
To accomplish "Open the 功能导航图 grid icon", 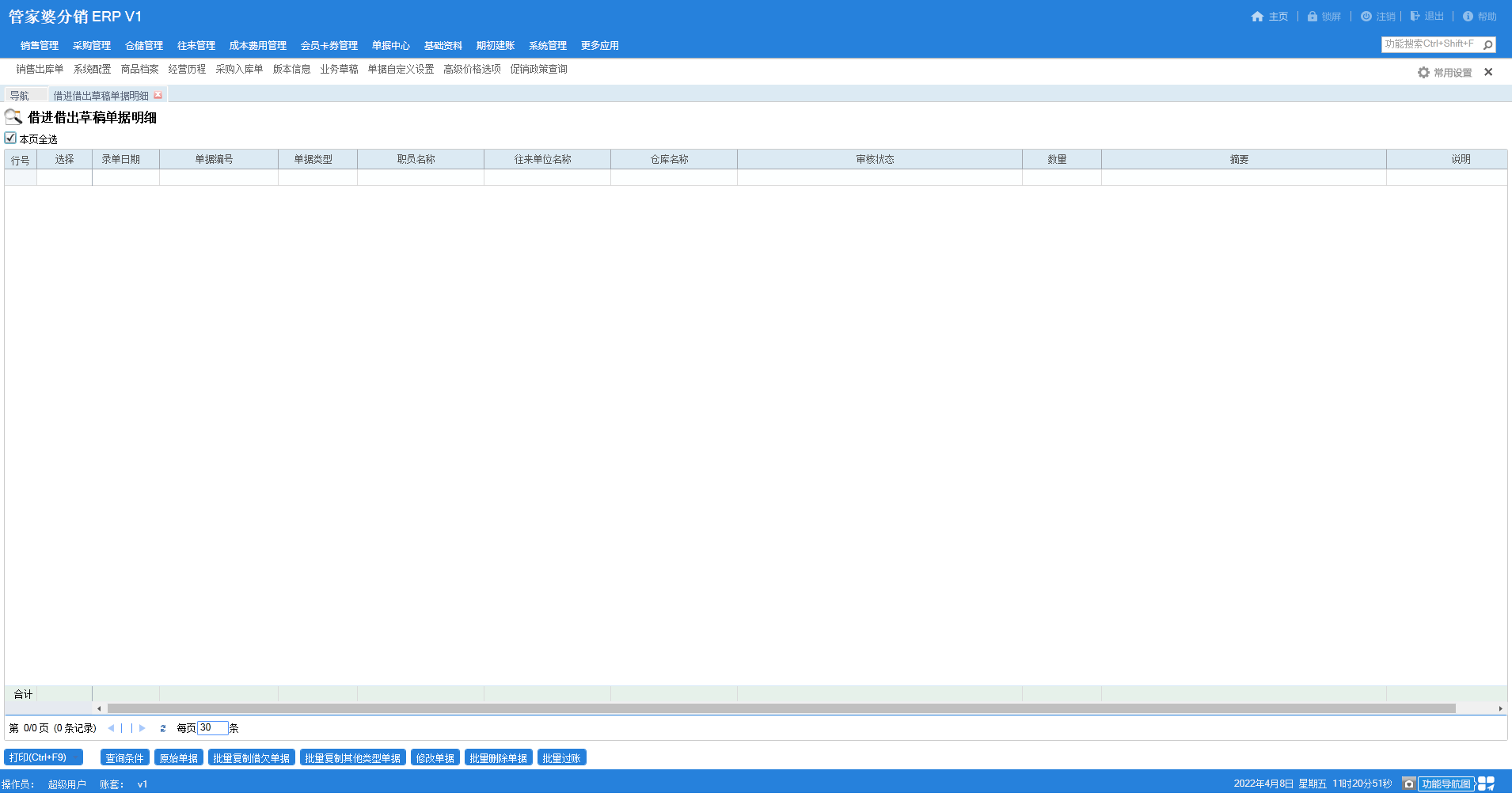I will [x=1486, y=784].
